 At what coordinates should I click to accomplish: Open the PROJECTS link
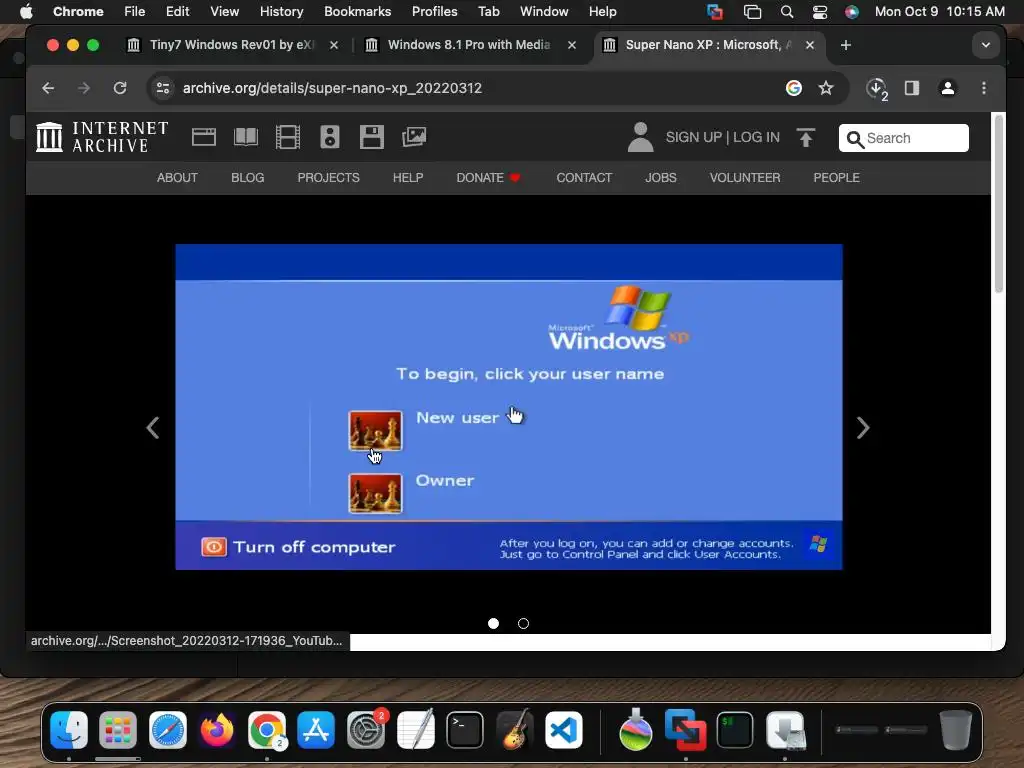328,178
